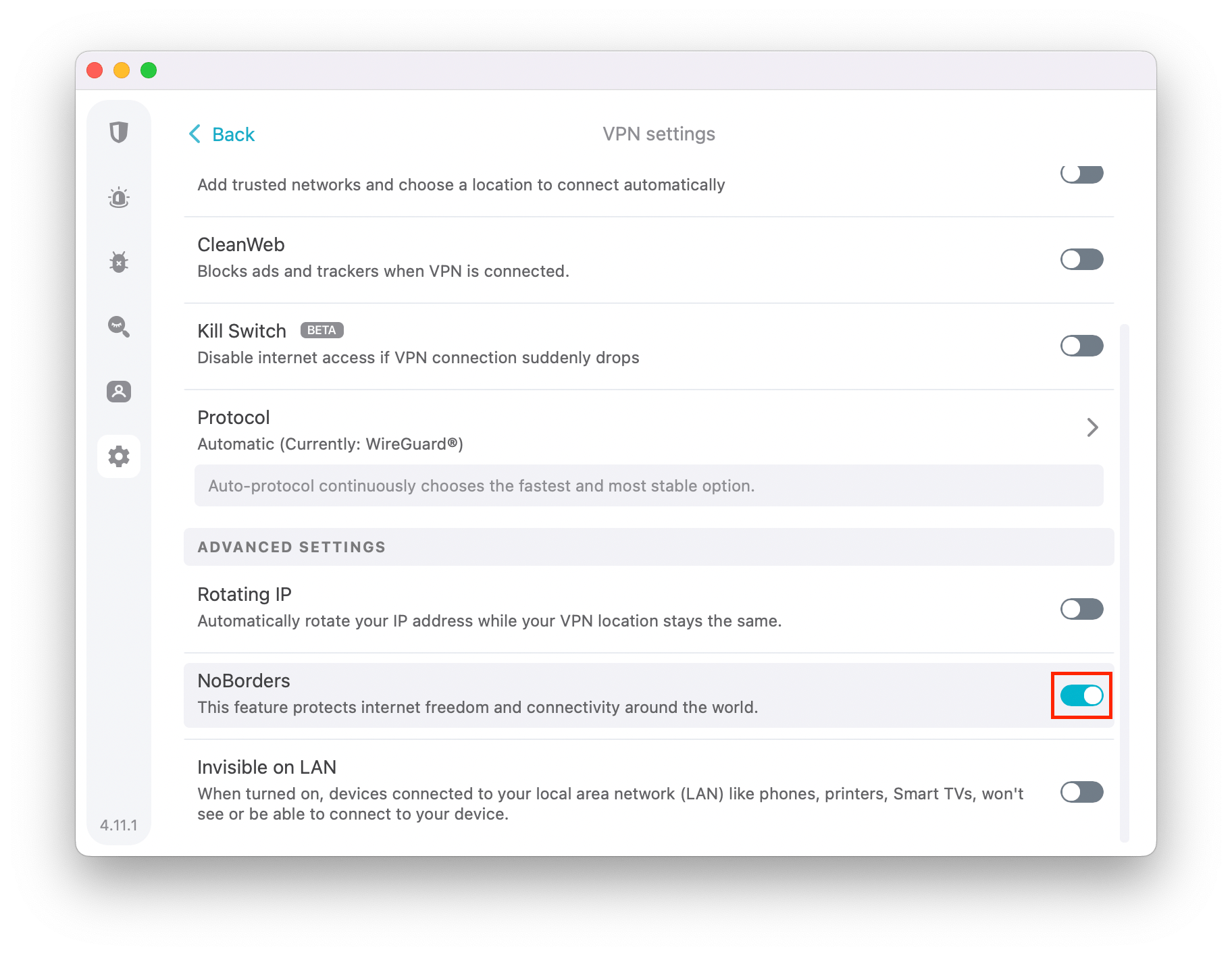Click the Back link
1232x956 pixels.
tap(233, 134)
